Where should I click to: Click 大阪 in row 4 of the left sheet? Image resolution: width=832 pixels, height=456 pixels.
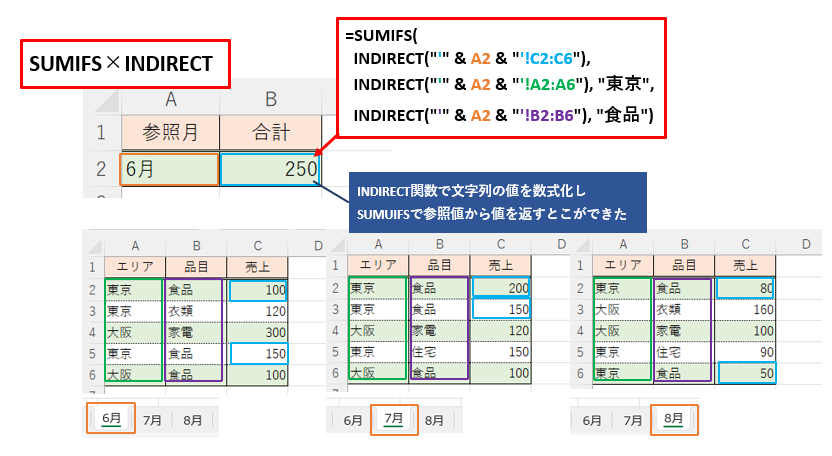133,332
